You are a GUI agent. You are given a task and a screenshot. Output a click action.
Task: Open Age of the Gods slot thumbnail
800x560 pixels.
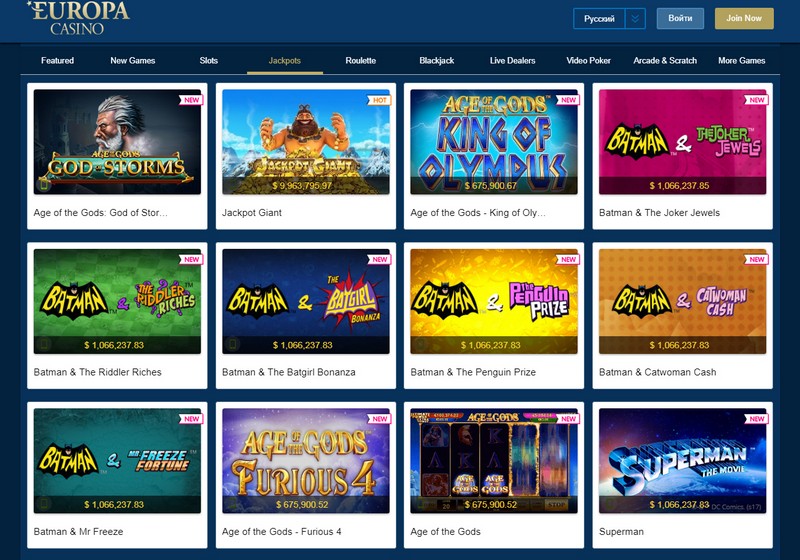tap(494, 461)
